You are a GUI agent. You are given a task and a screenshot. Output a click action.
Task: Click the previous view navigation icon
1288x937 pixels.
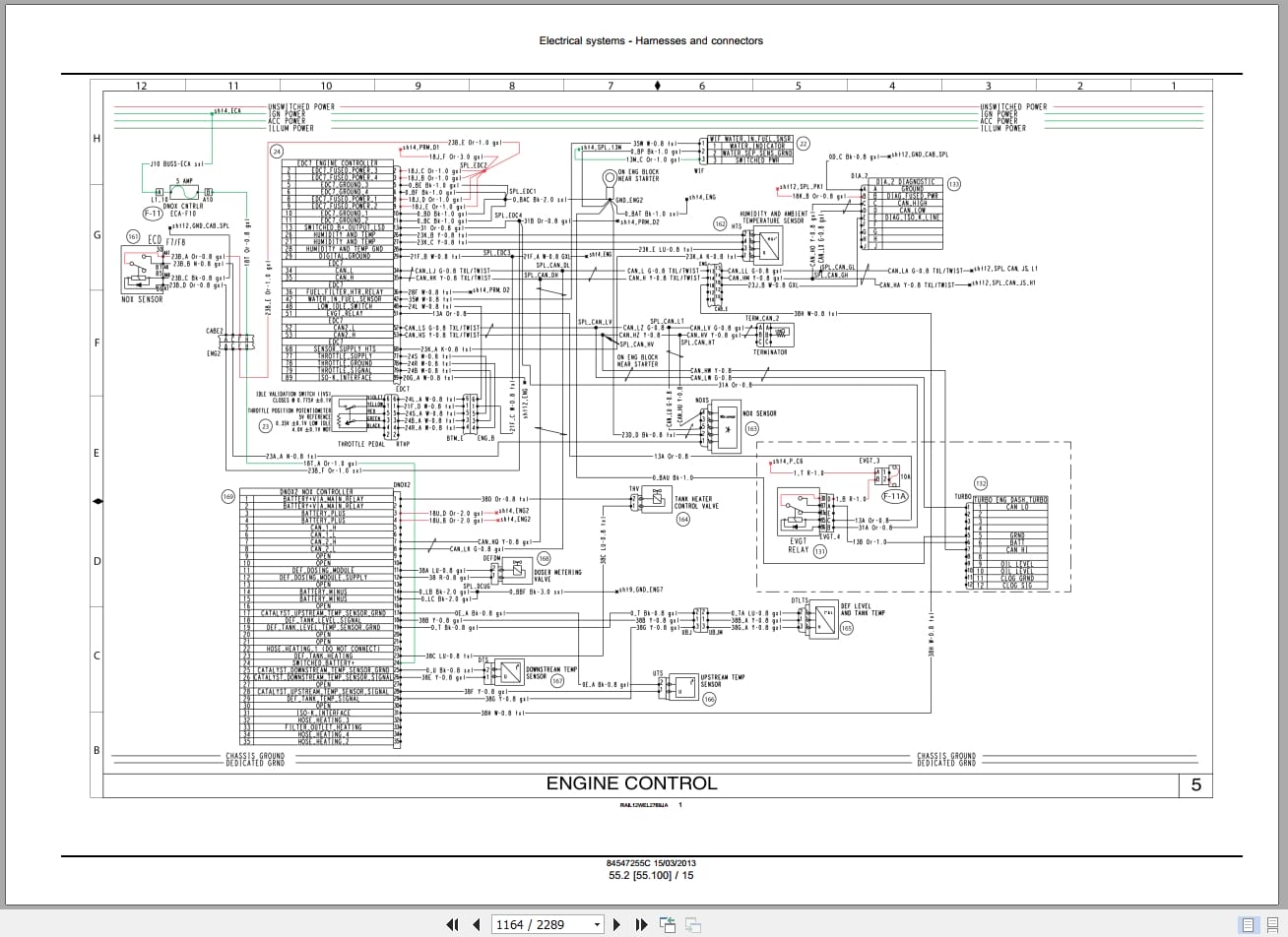point(668,924)
